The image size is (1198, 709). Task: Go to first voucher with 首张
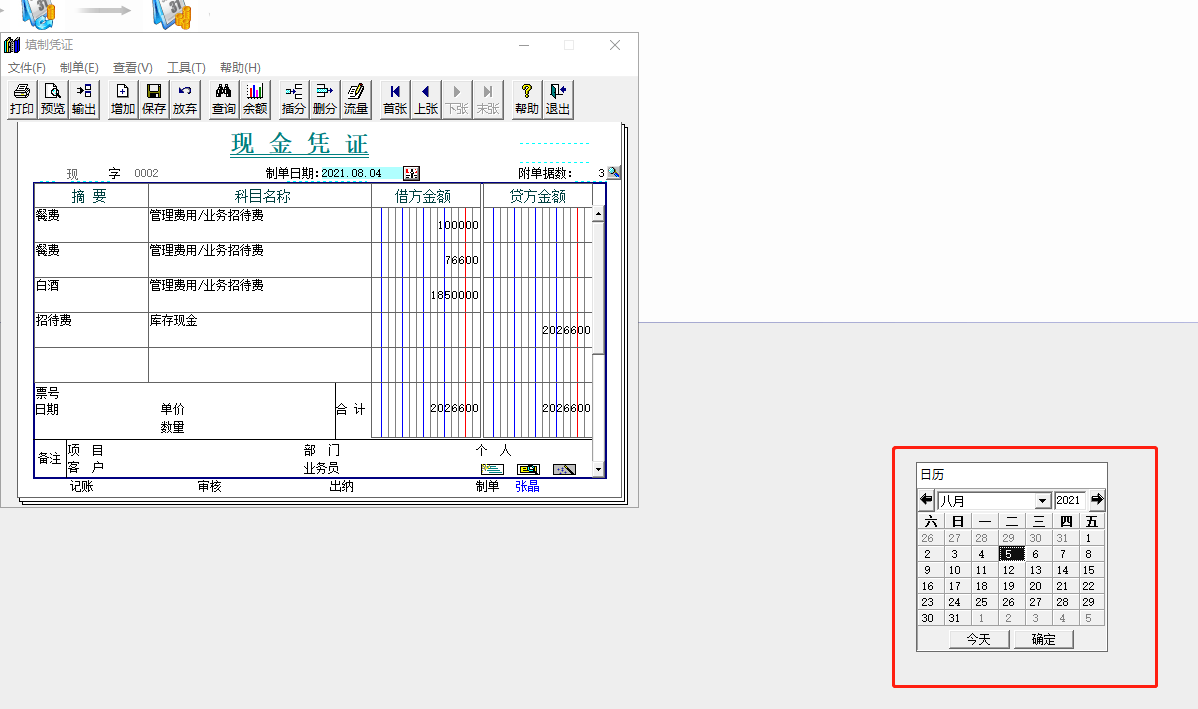point(395,99)
